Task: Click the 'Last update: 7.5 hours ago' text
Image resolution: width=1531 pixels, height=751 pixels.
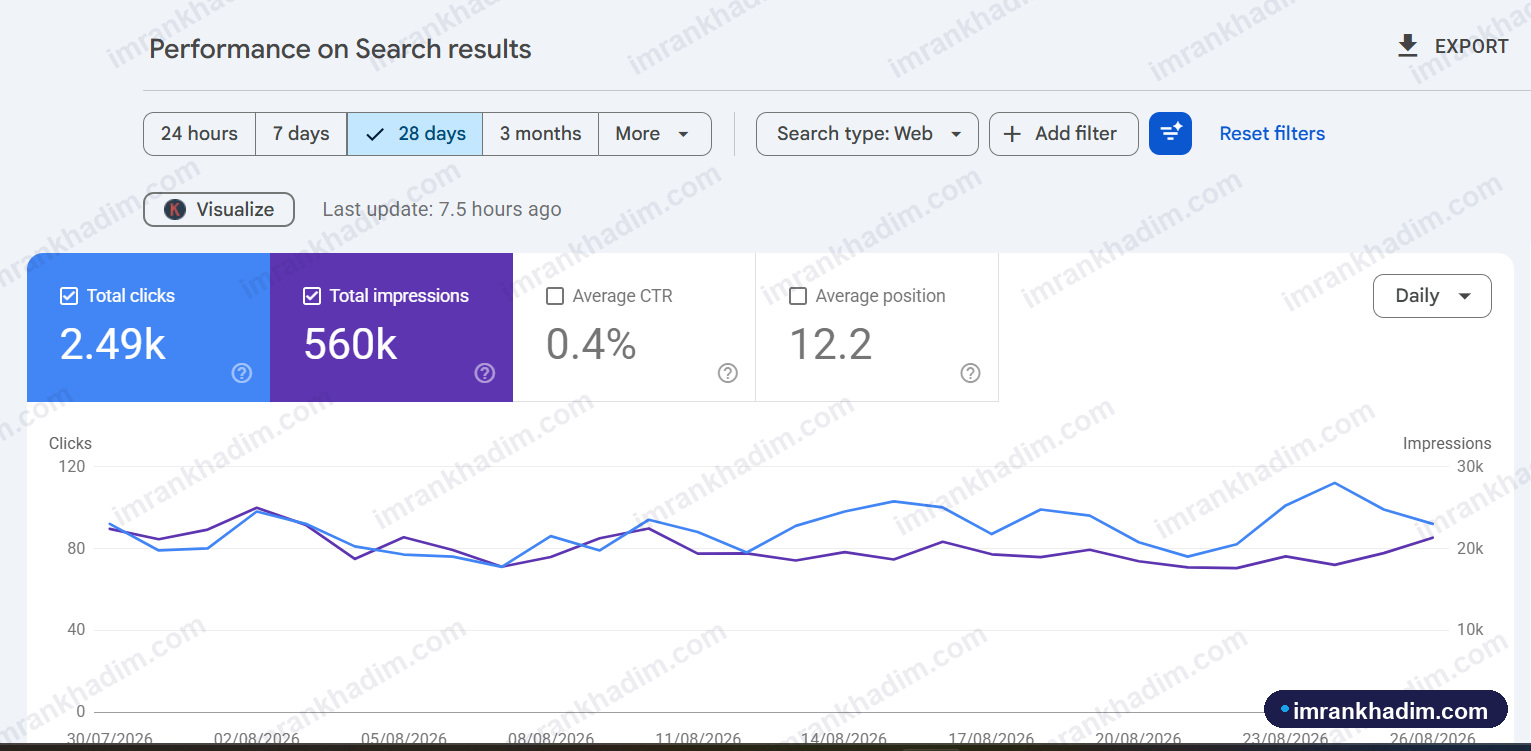Action: point(442,210)
